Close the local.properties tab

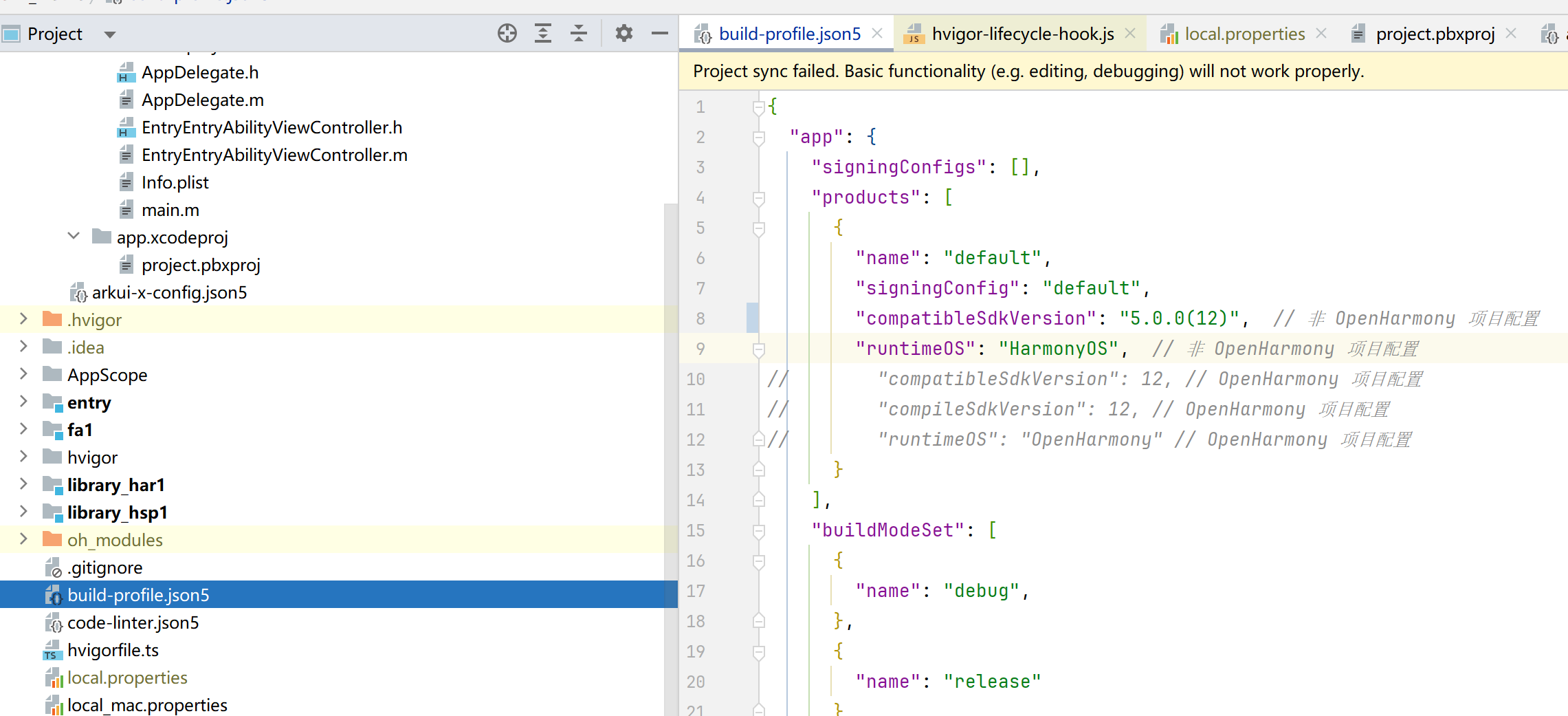[x=1321, y=33]
